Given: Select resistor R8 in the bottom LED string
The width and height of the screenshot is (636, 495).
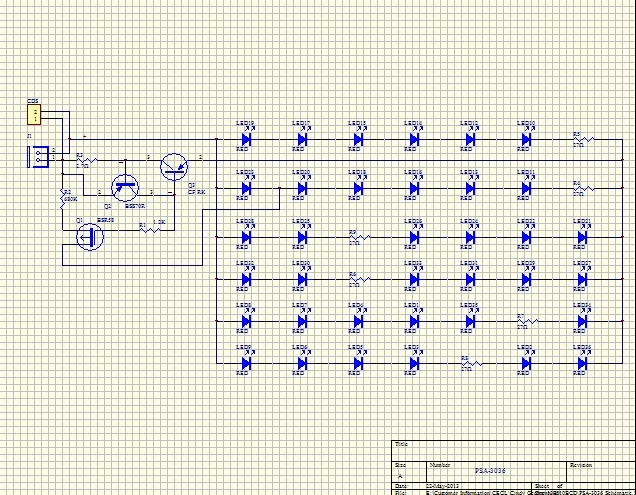Looking at the screenshot, I should click(472, 364).
